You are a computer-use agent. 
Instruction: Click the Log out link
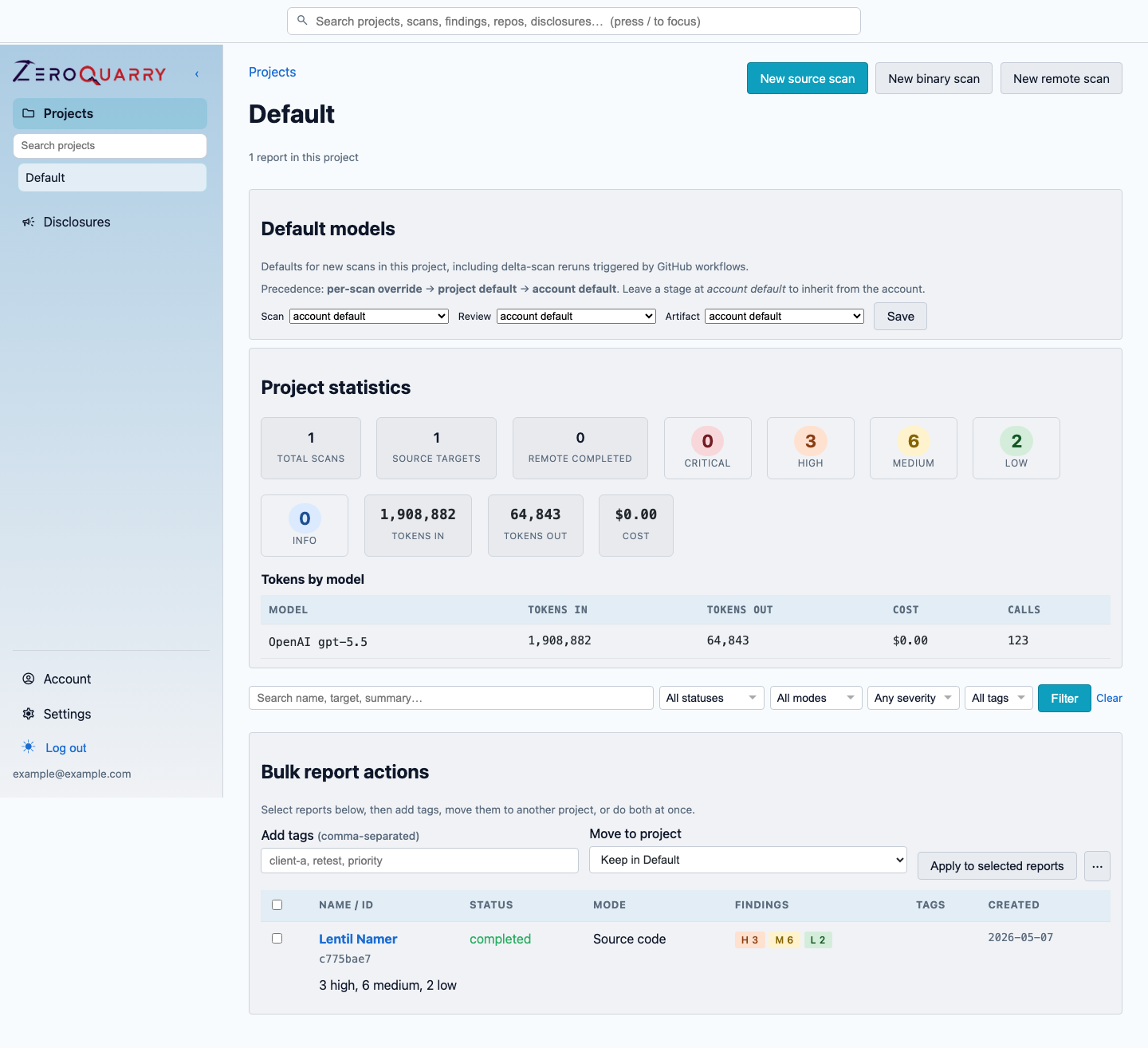coord(66,748)
